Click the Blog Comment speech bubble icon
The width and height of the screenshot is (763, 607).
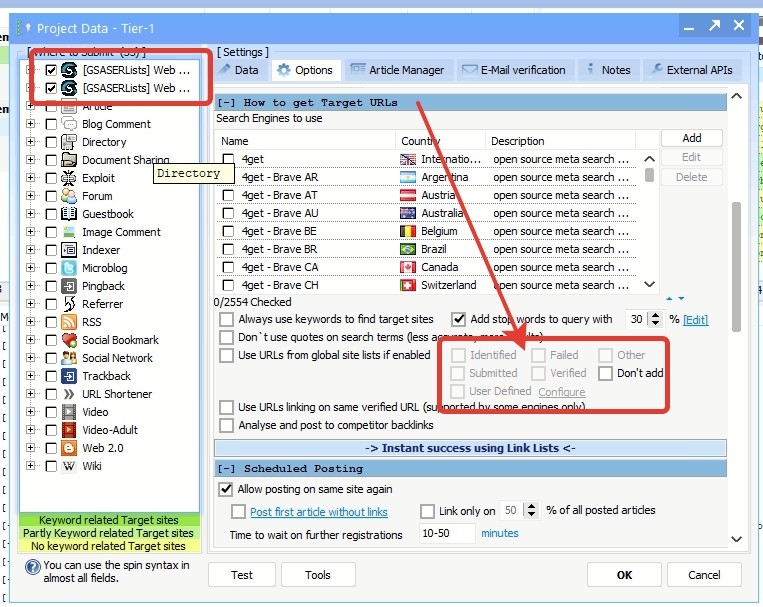(69, 124)
